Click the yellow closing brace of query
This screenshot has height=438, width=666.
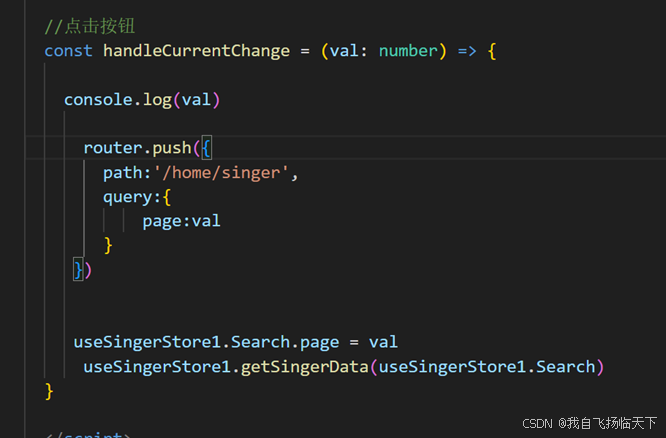click(x=108, y=246)
